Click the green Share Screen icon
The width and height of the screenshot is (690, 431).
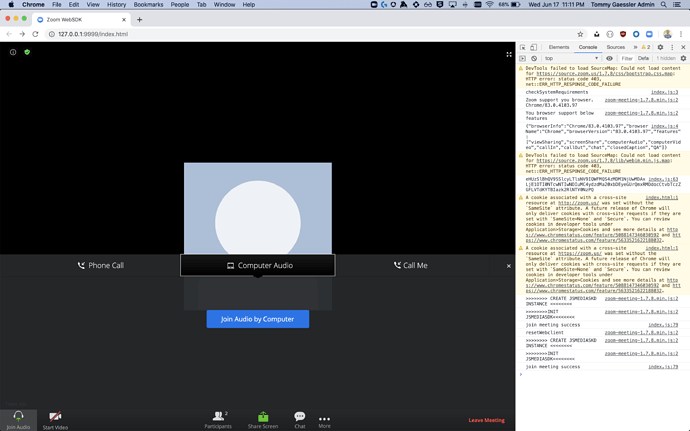263,416
